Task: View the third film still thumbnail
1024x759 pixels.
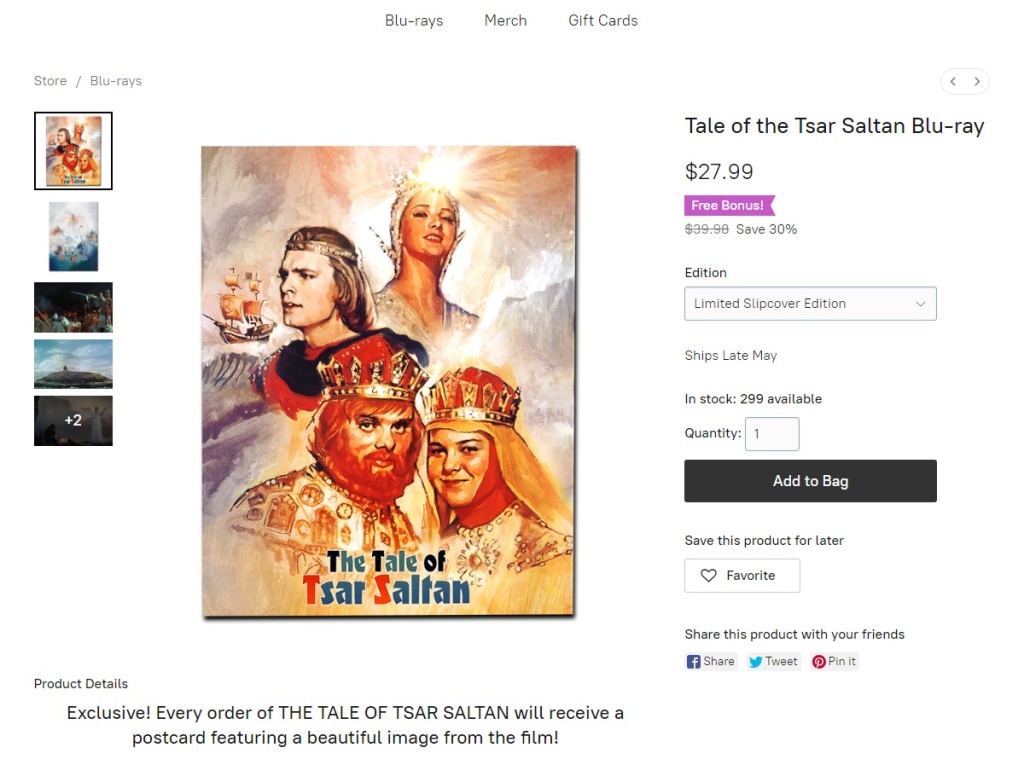Action: 73,307
